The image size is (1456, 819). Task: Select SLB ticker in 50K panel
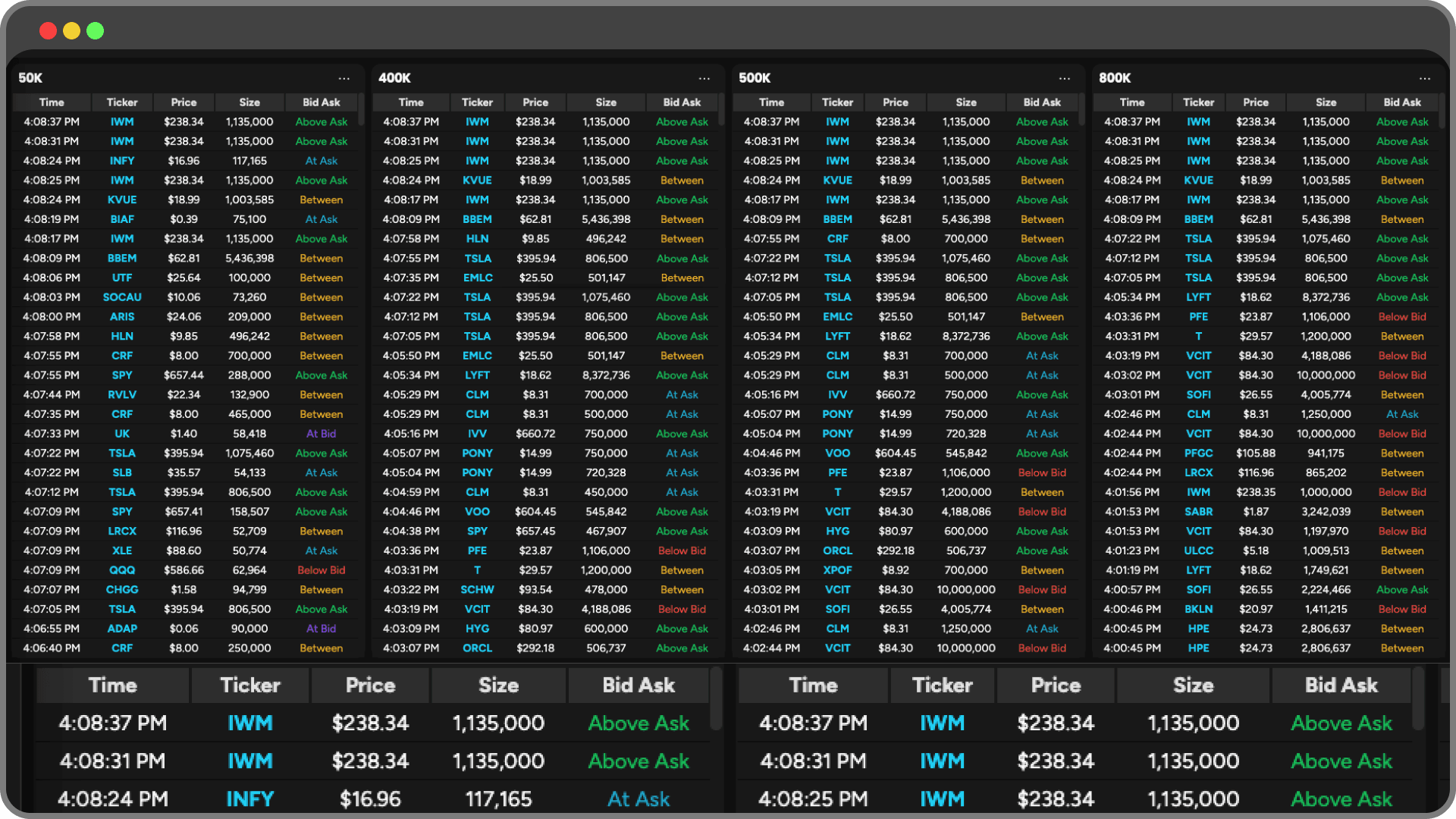pyautogui.click(x=122, y=472)
